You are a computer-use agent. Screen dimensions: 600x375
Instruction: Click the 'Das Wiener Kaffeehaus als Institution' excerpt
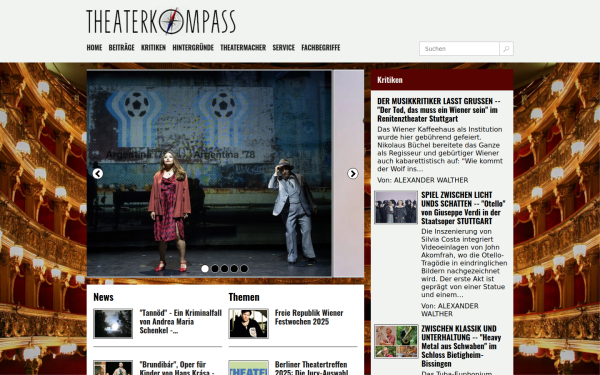(440, 149)
